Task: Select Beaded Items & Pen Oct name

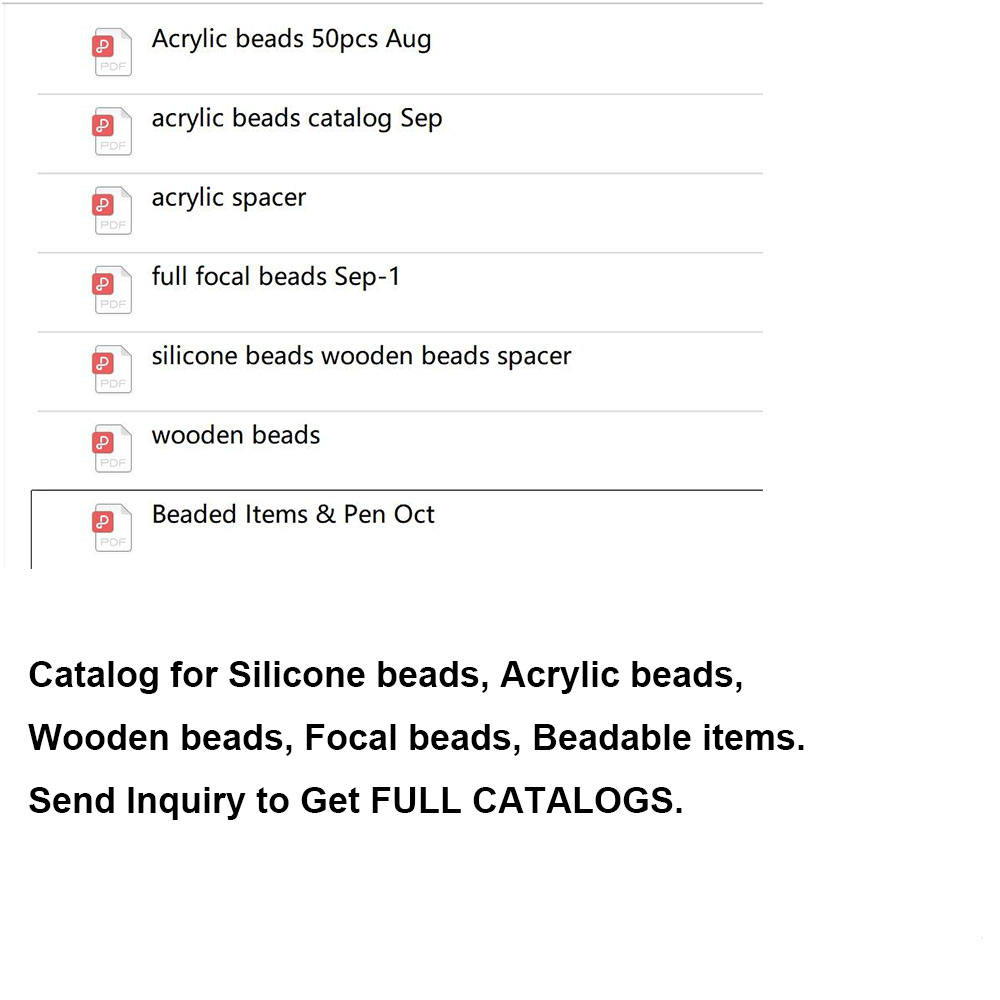Action: [293, 515]
